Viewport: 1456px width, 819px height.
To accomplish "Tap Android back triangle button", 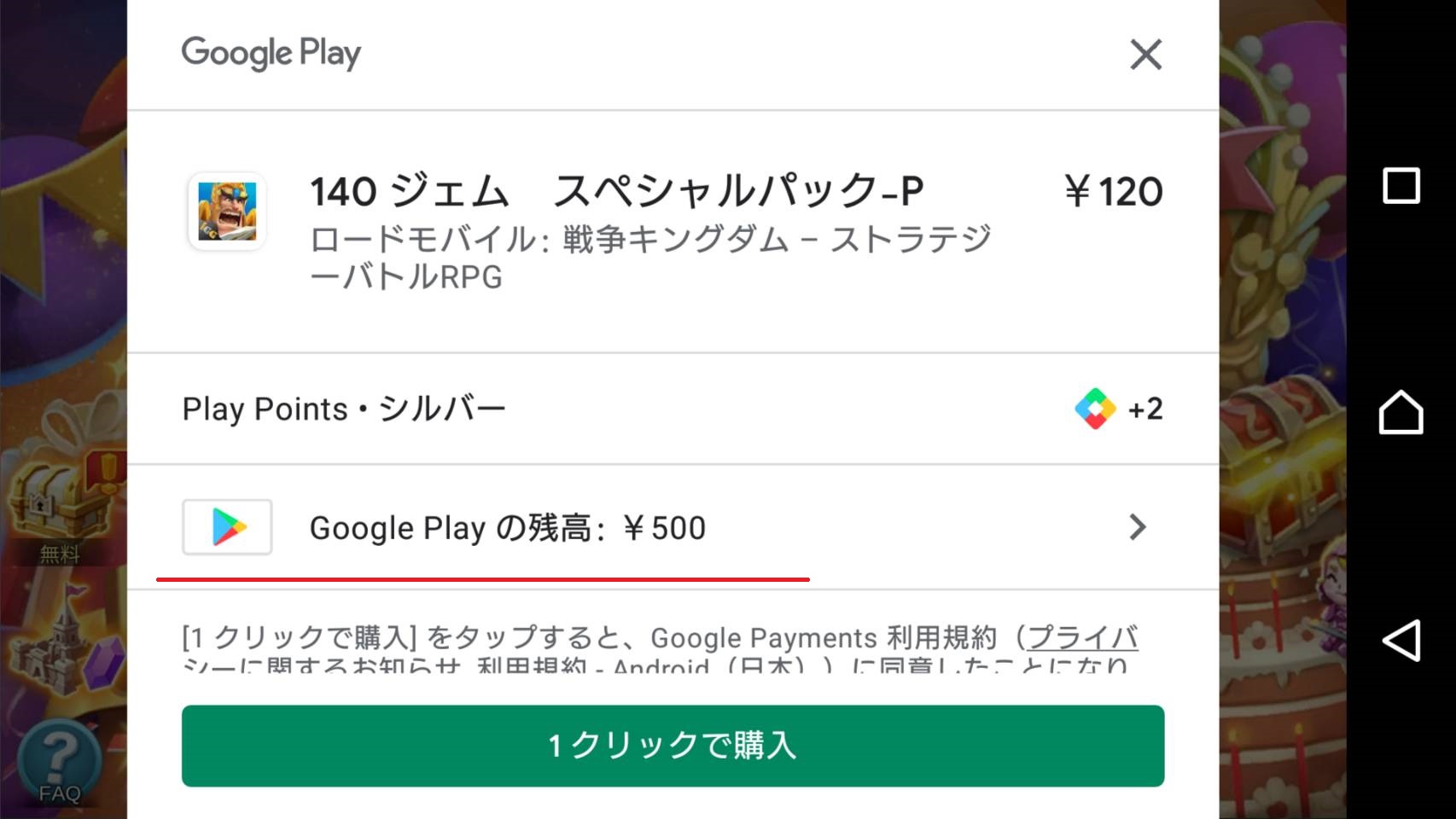I will tap(1401, 640).
